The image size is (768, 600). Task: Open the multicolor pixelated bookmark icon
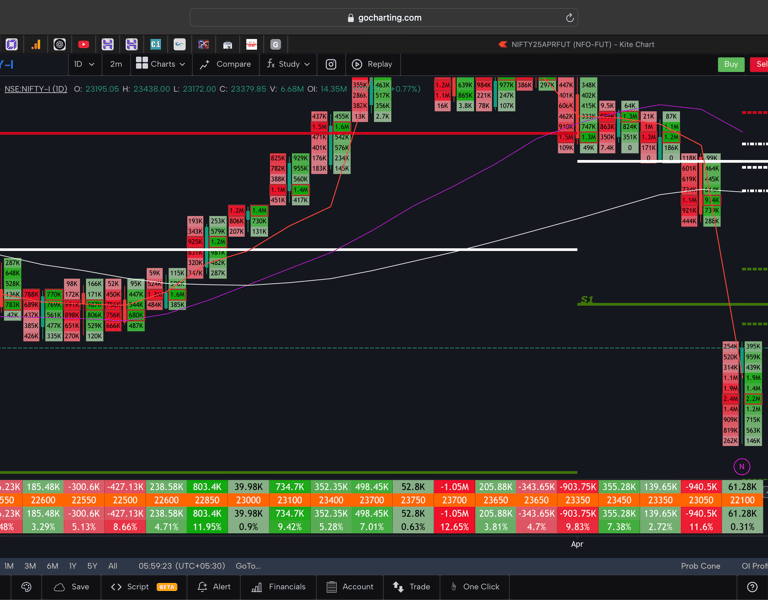tap(204, 45)
